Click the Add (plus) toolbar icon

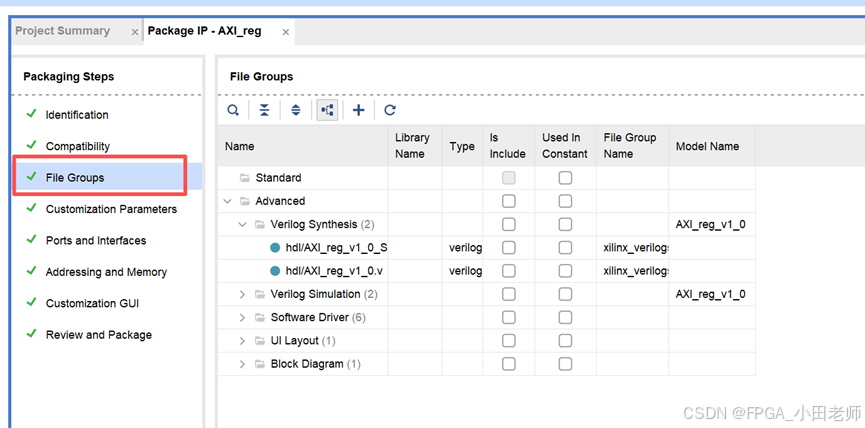pos(359,110)
